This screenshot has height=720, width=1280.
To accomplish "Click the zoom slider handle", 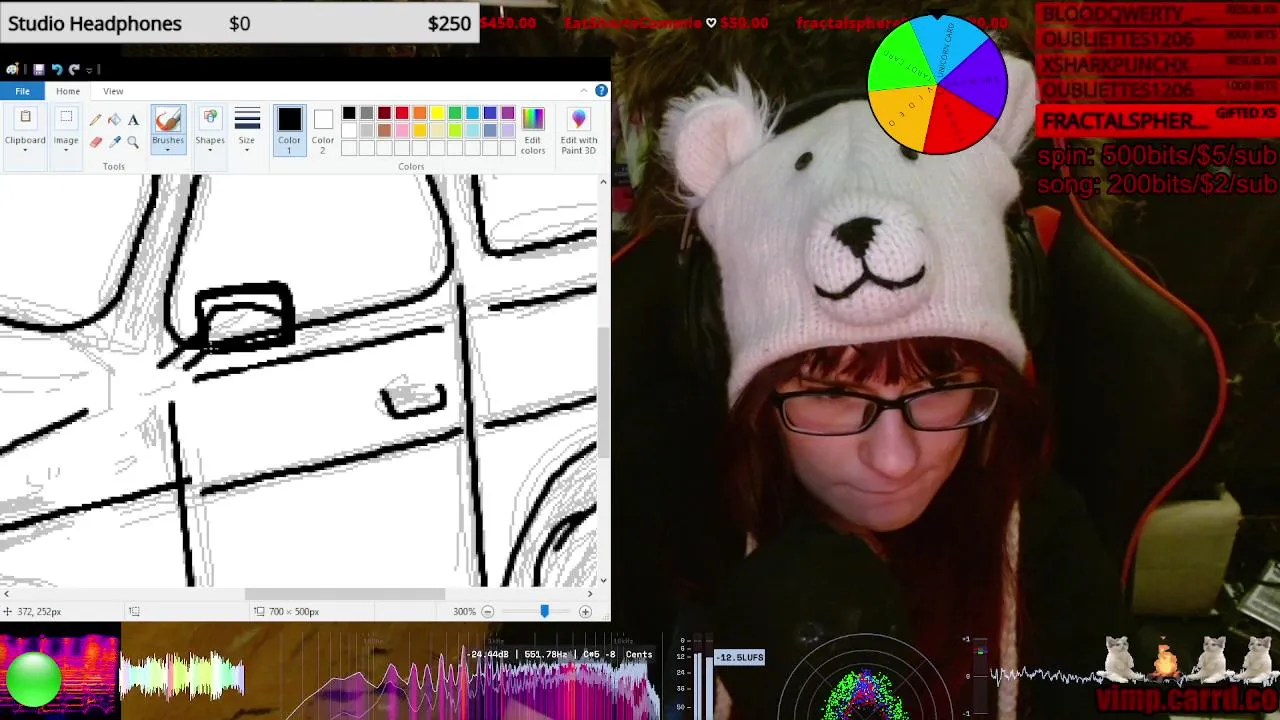I will (x=544, y=611).
